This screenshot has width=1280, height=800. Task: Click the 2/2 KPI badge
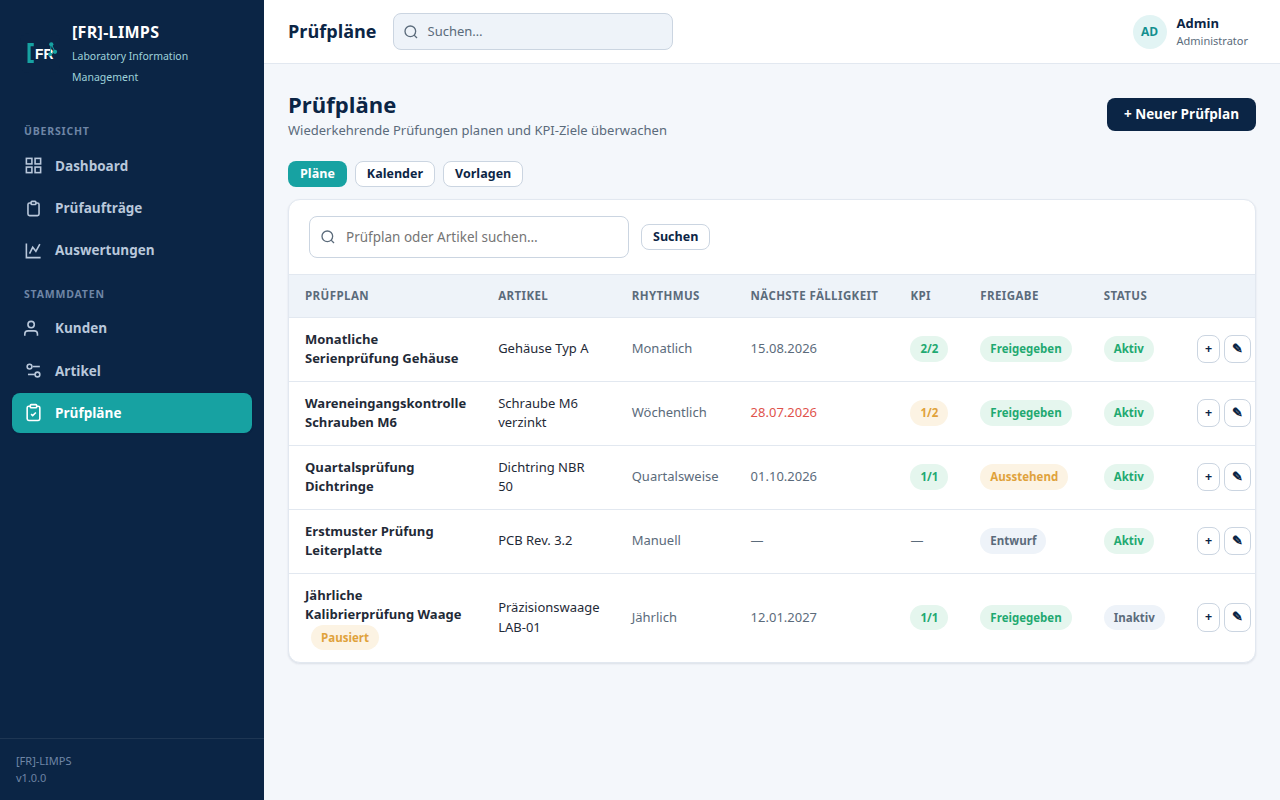tap(929, 349)
